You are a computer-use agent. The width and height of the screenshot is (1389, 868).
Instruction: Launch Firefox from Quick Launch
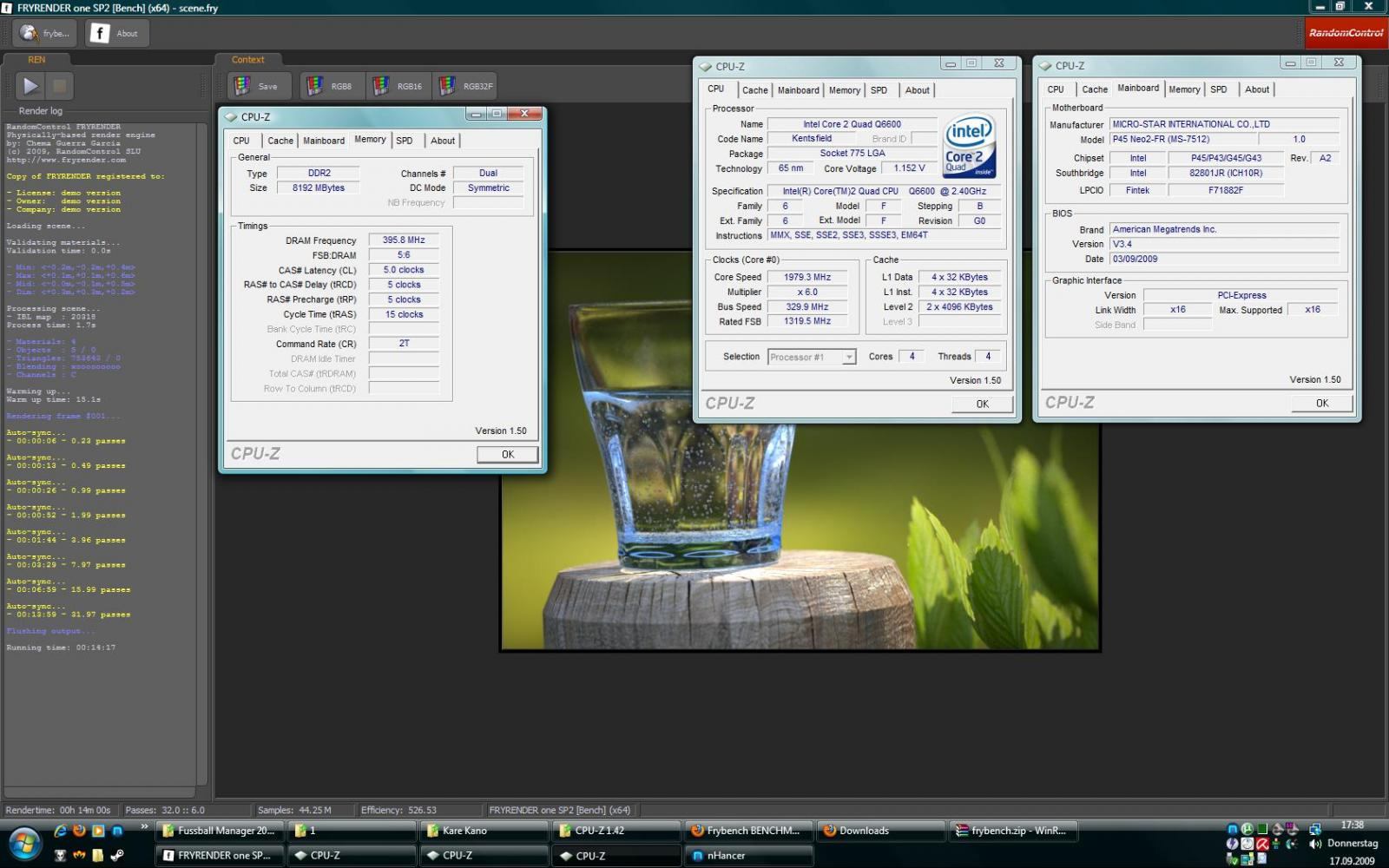point(79,831)
